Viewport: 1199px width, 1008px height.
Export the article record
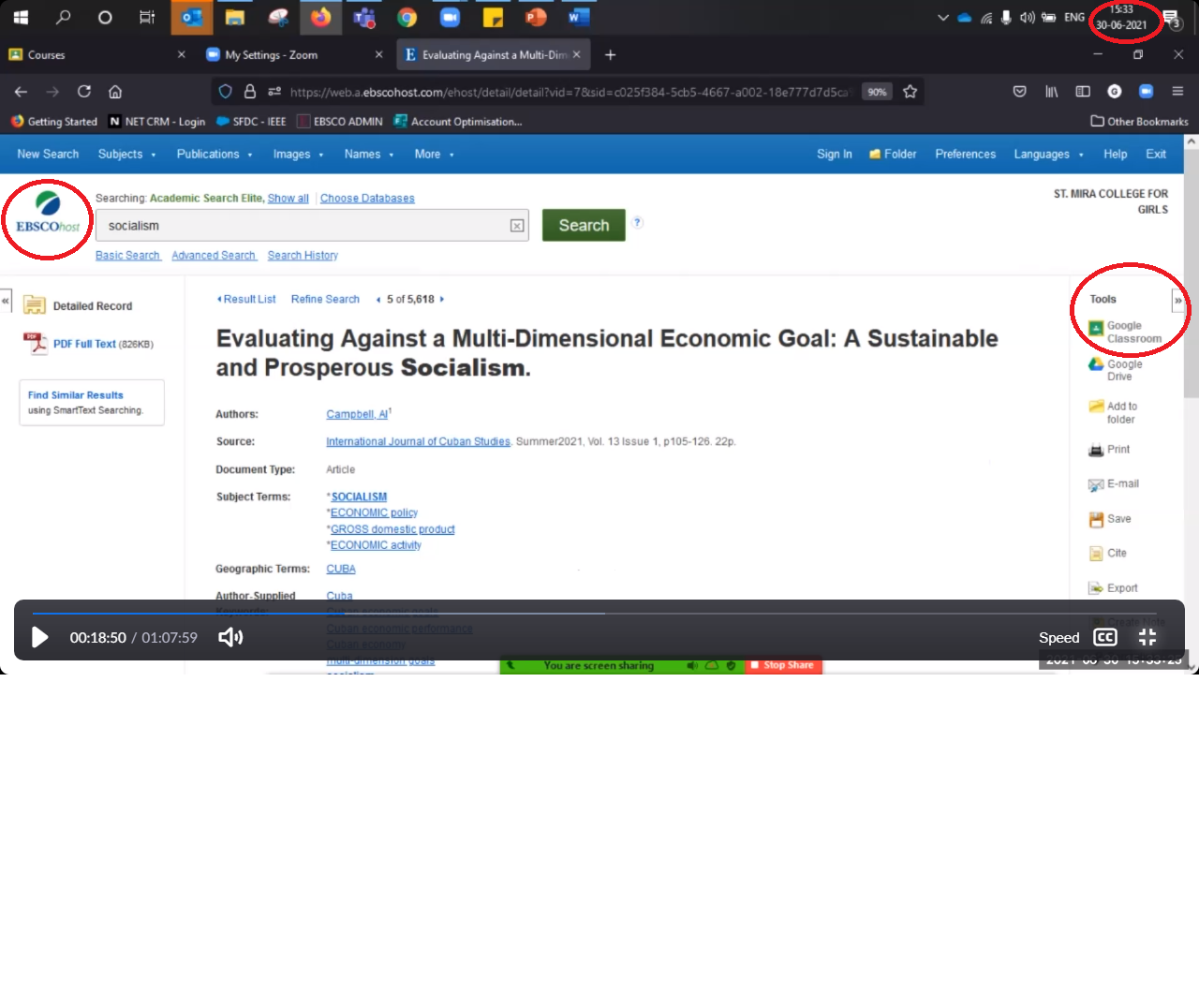pos(1120,587)
